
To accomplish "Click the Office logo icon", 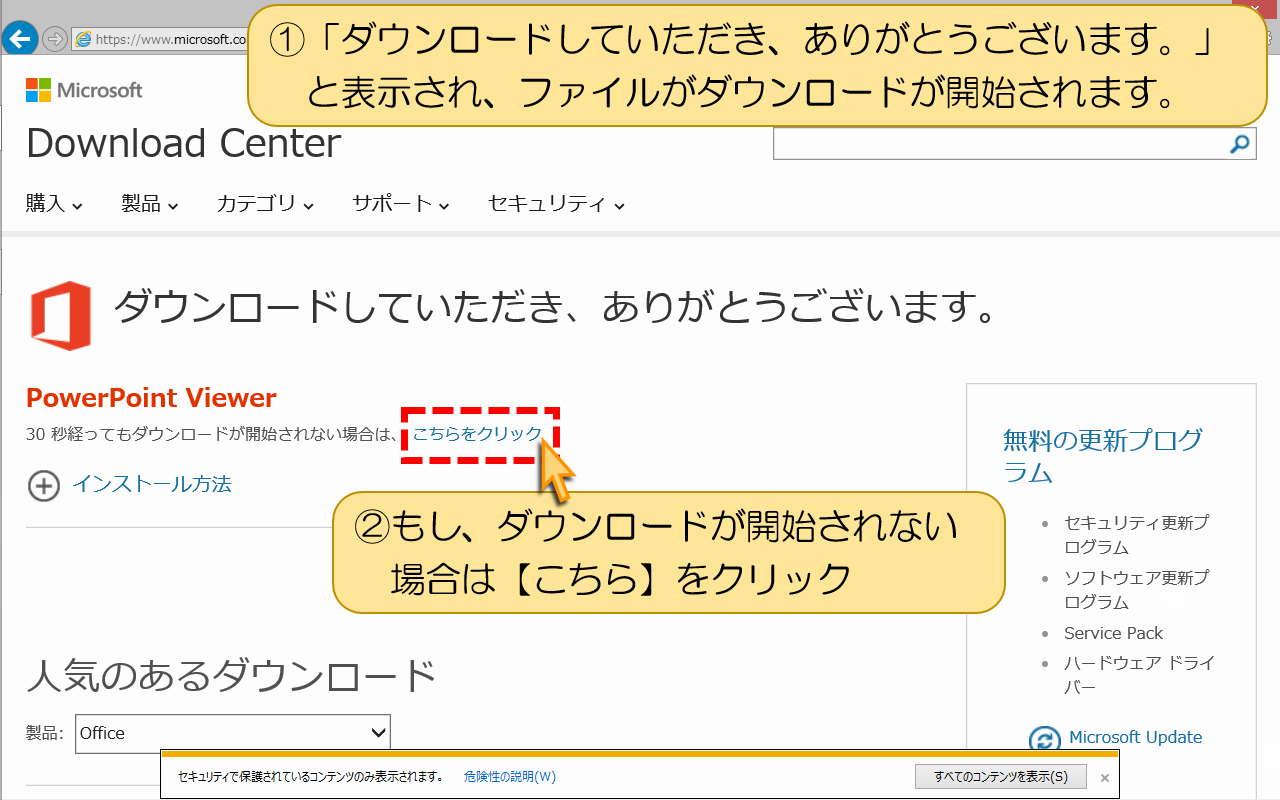I will 61,316.
